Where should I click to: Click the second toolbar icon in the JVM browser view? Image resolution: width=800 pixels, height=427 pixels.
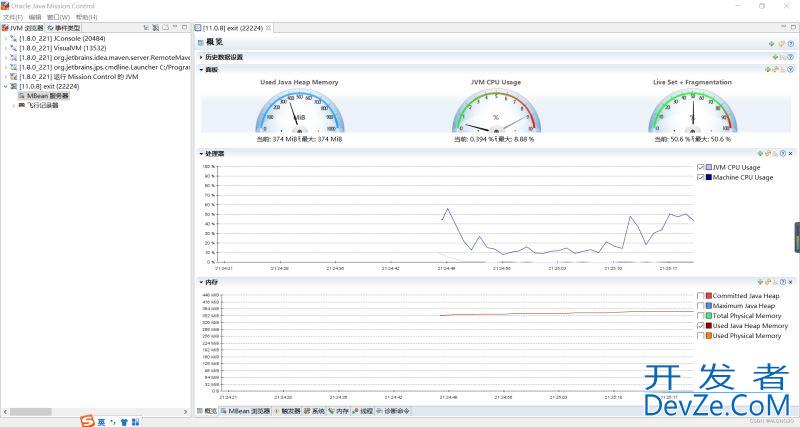pyautogui.click(x=156, y=28)
